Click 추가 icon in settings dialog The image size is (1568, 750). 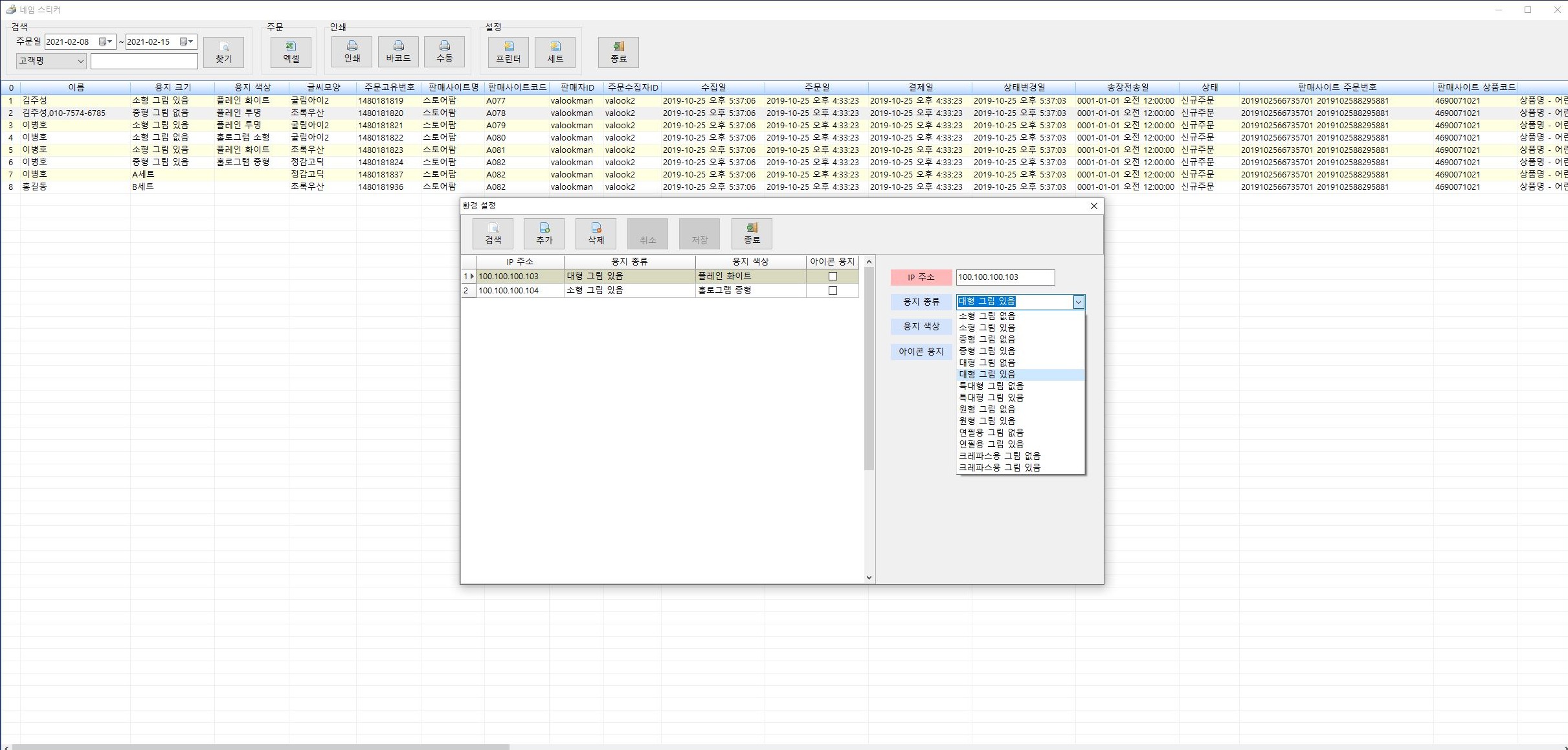click(544, 233)
